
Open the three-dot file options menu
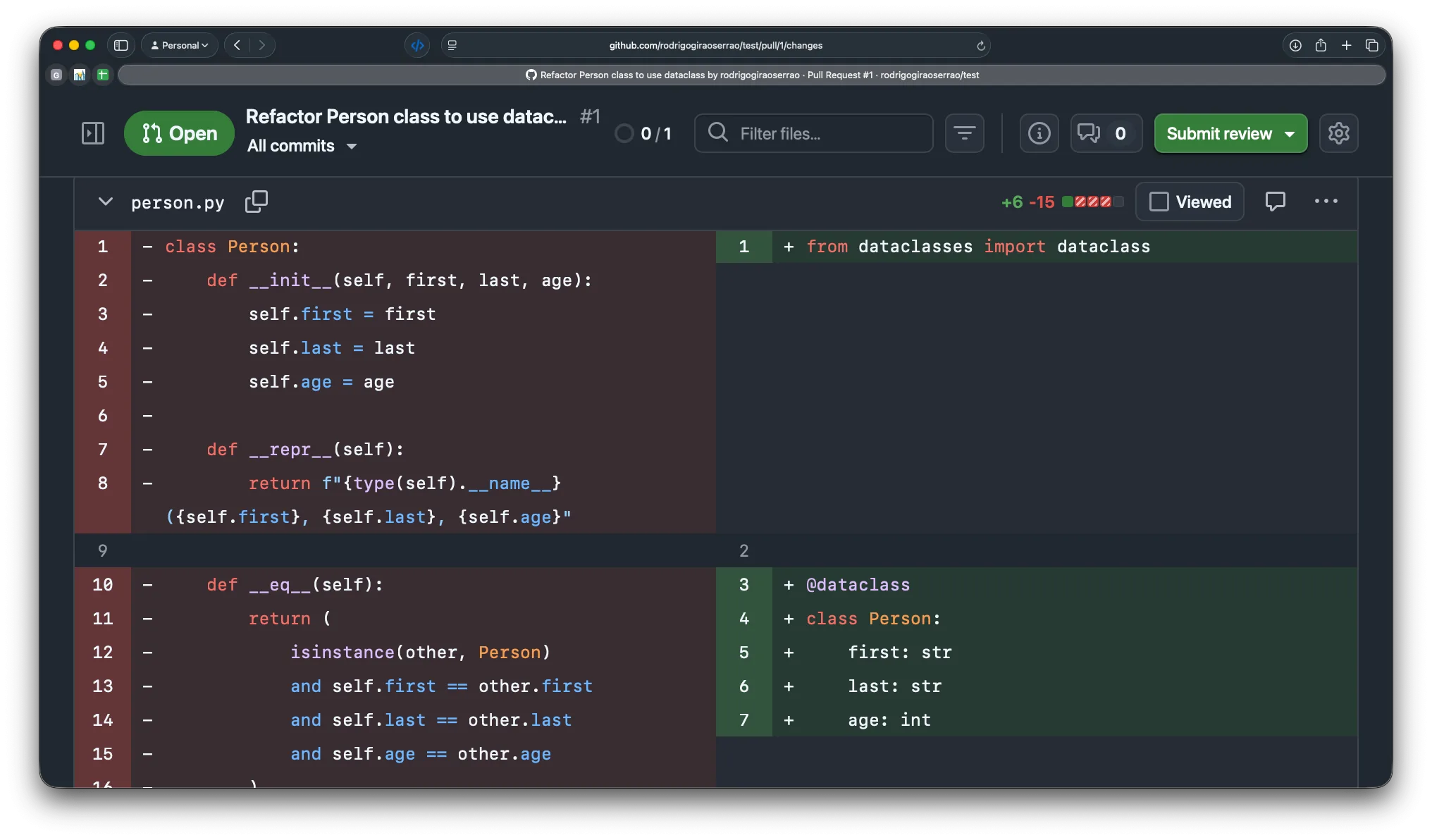[1326, 202]
